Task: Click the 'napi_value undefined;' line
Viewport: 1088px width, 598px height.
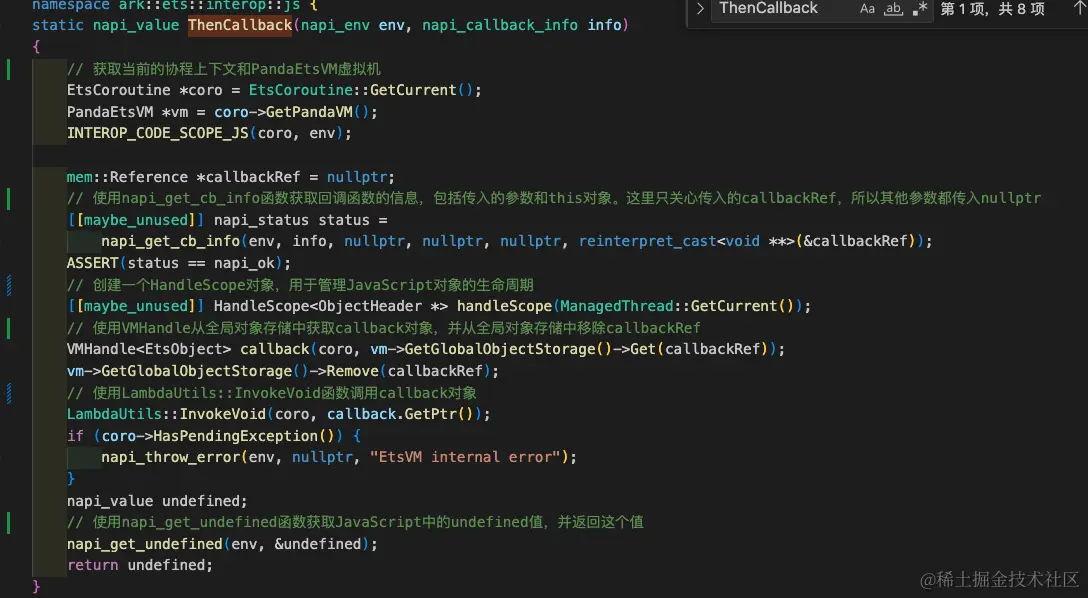Action: point(157,501)
